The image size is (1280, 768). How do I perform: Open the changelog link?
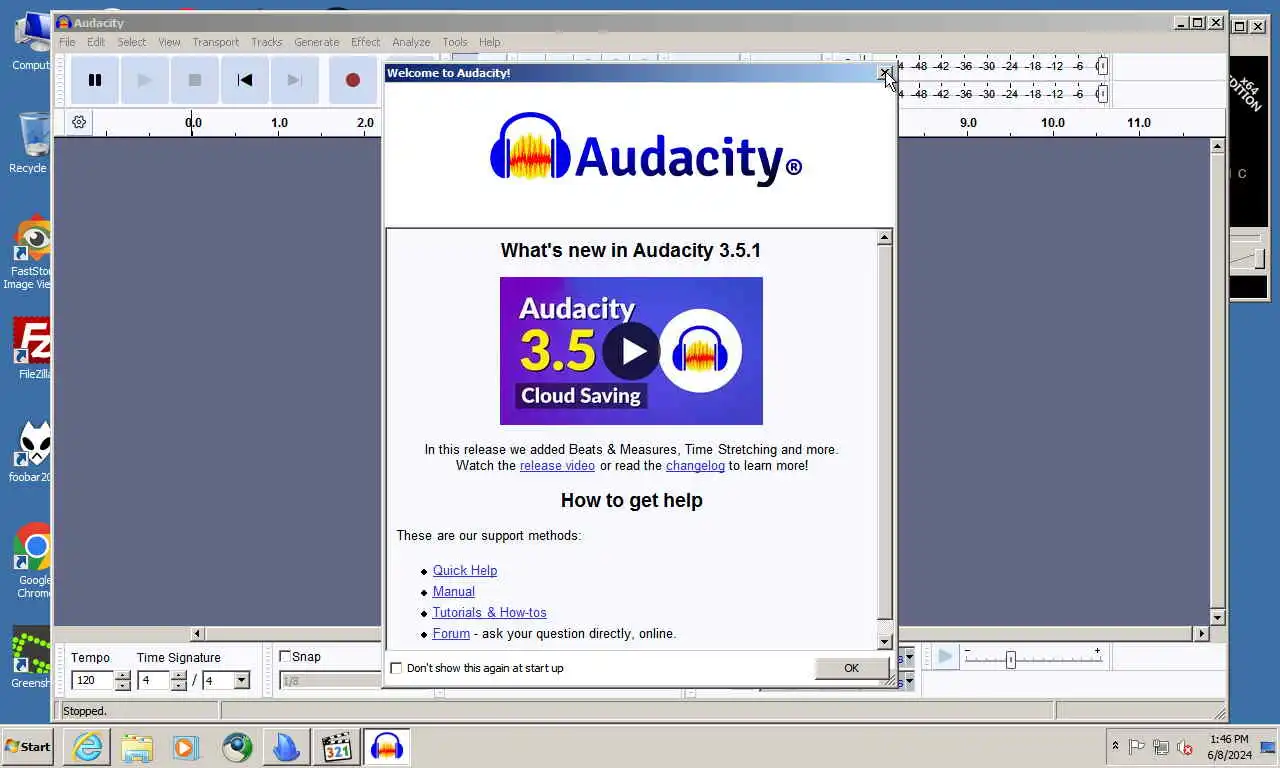(695, 465)
